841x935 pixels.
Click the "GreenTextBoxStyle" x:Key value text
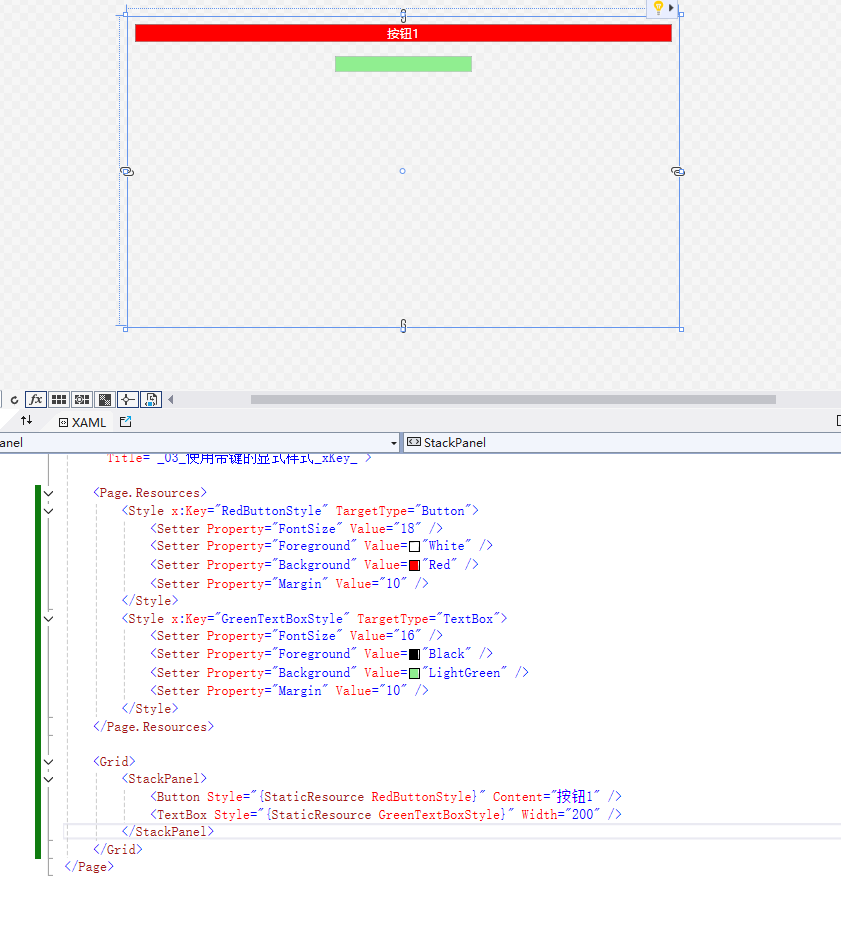[x=282, y=619]
